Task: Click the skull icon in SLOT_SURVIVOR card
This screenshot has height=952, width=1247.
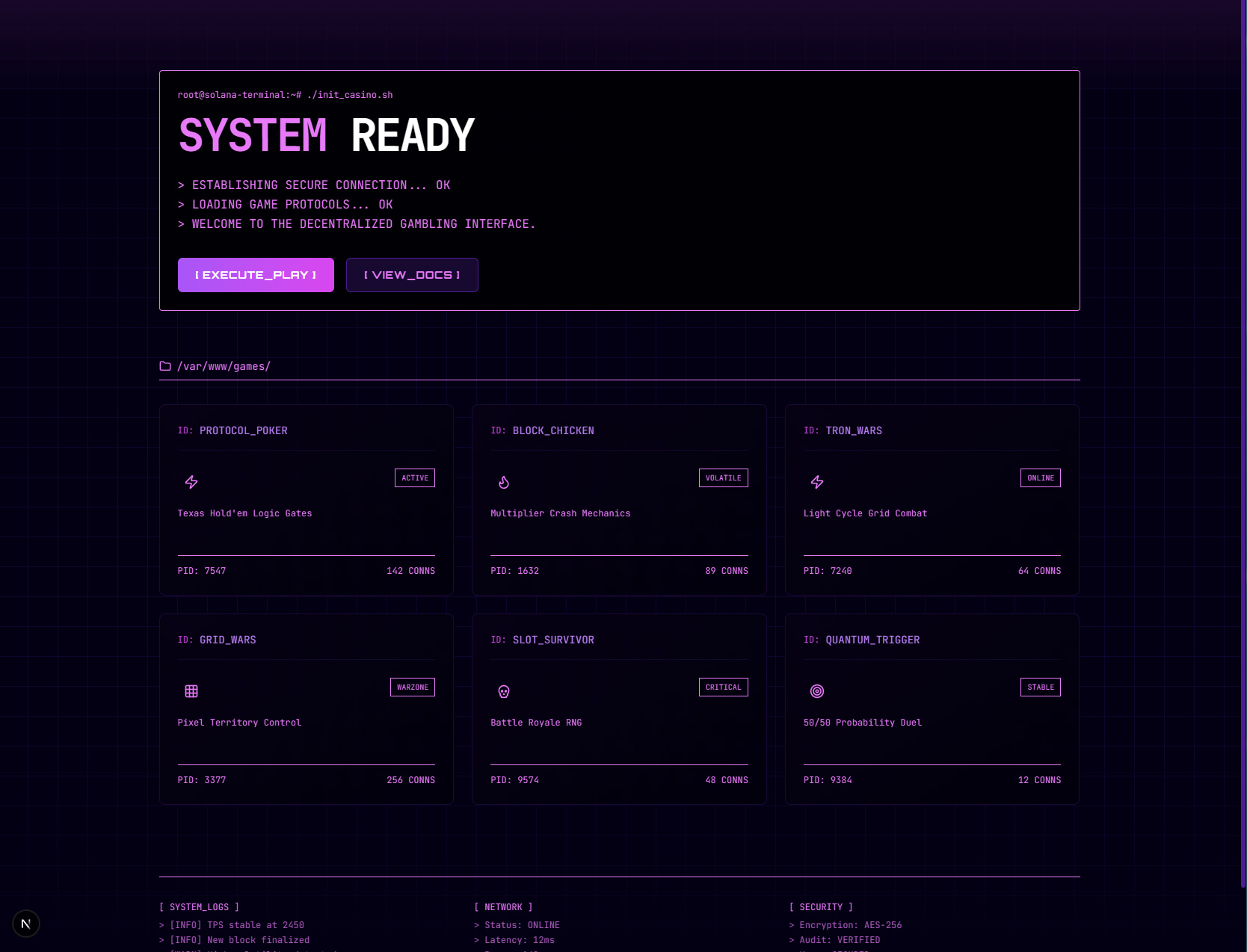Action: click(x=504, y=691)
